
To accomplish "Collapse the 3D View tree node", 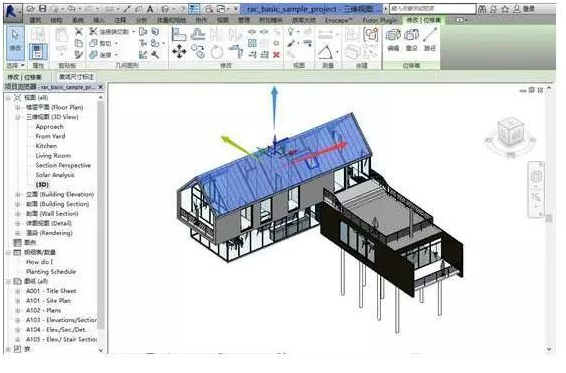I will pyautogui.click(x=17, y=117).
